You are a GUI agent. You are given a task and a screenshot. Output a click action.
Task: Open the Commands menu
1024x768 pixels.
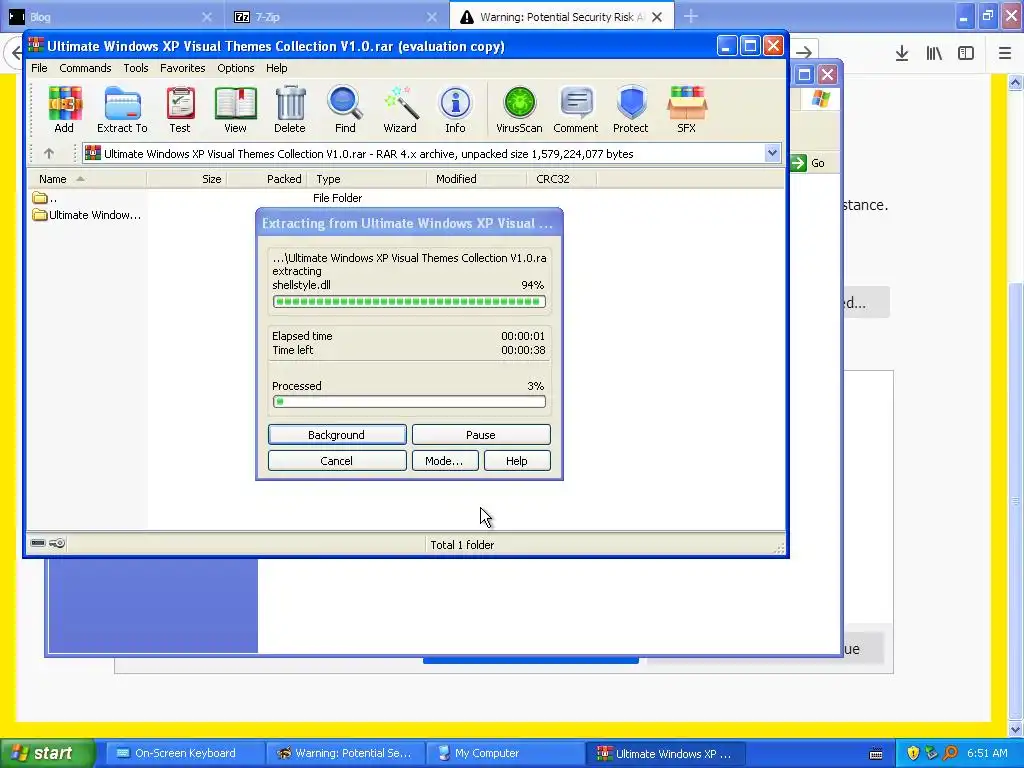point(85,68)
